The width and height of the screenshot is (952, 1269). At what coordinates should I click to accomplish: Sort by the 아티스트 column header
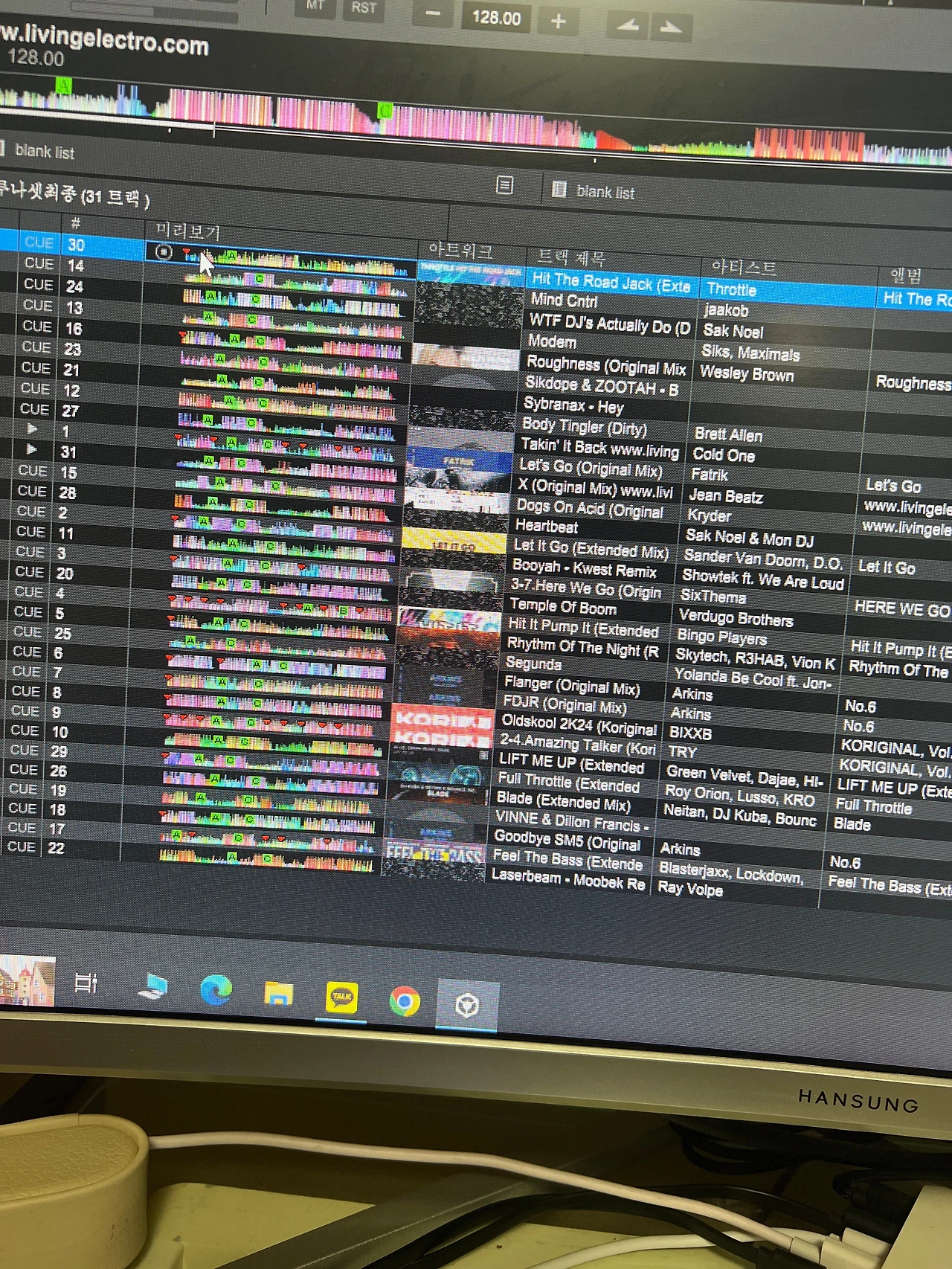(x=744, y=267)
